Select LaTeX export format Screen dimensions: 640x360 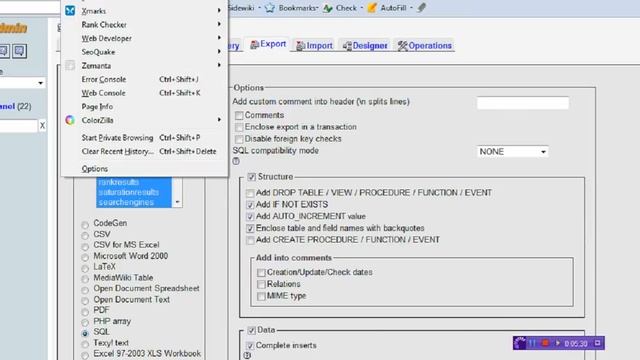[x=85, y=268]
